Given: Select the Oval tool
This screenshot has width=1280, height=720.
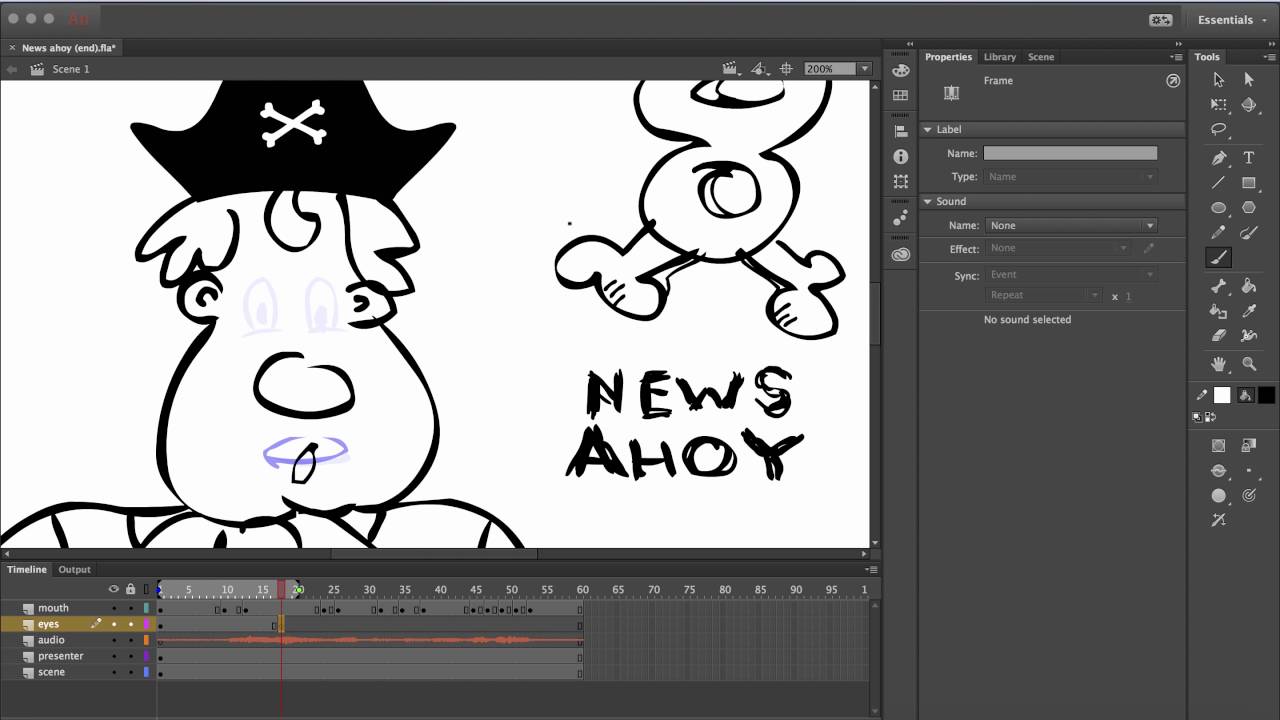Looking at the screenshot, I should point(1219,208).
